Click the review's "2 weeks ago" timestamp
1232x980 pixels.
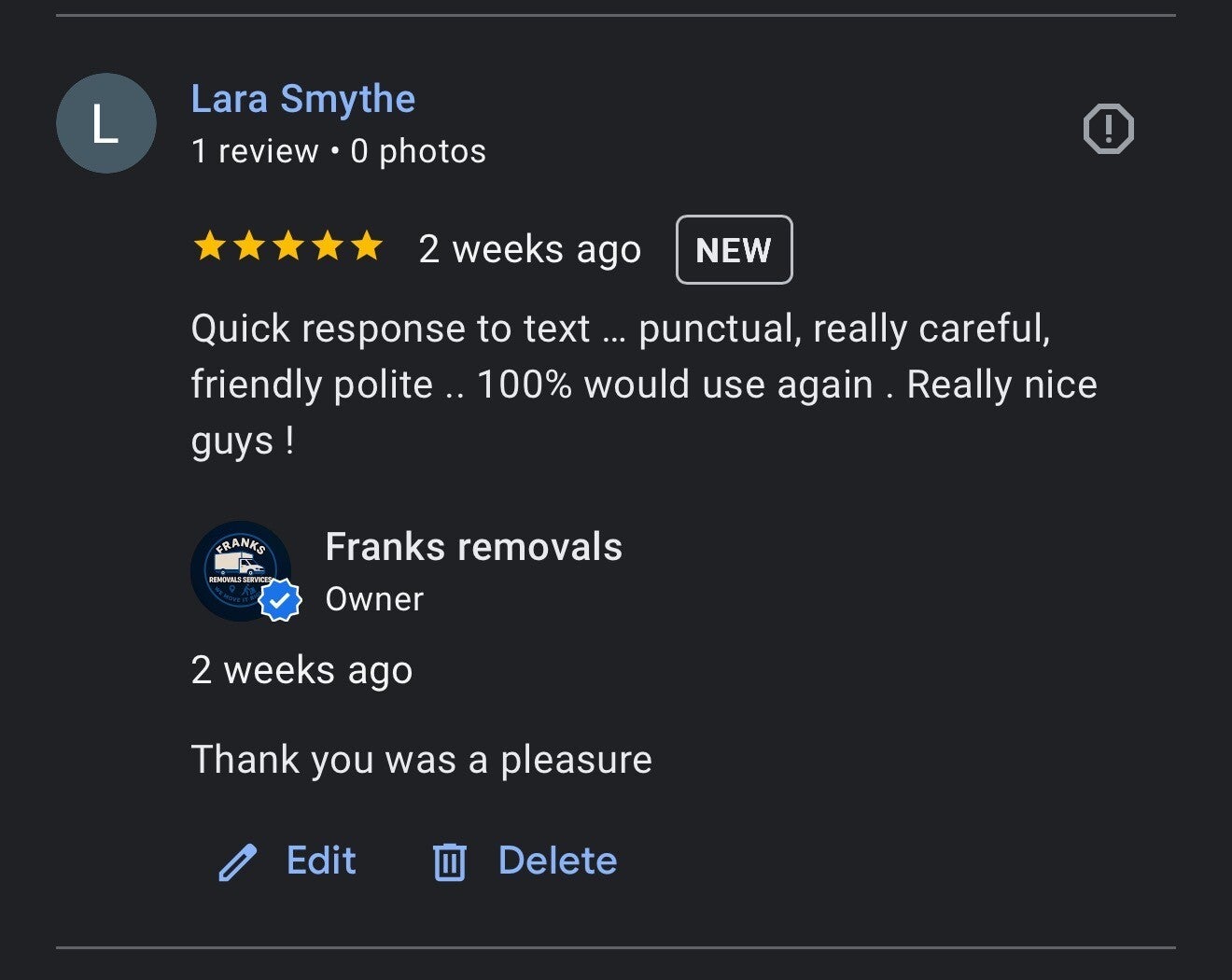click(529, 249)
